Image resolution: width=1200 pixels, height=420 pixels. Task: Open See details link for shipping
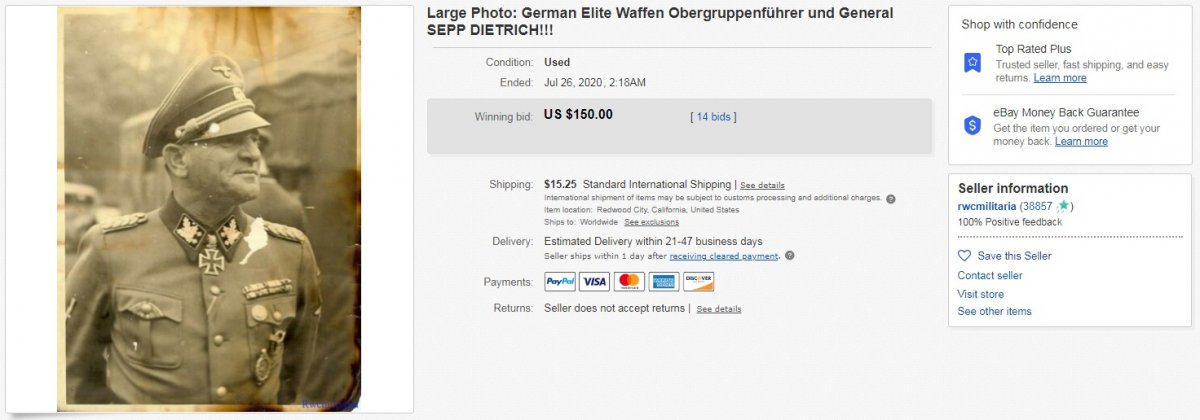tap(762, 185)
